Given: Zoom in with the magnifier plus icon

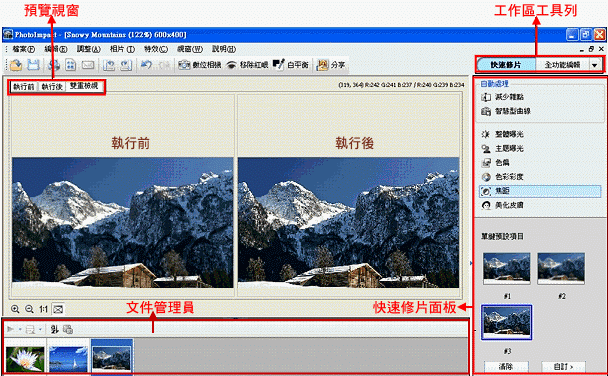Looking at the screenshot, I should pyautogui.click(x=15, y=309).
